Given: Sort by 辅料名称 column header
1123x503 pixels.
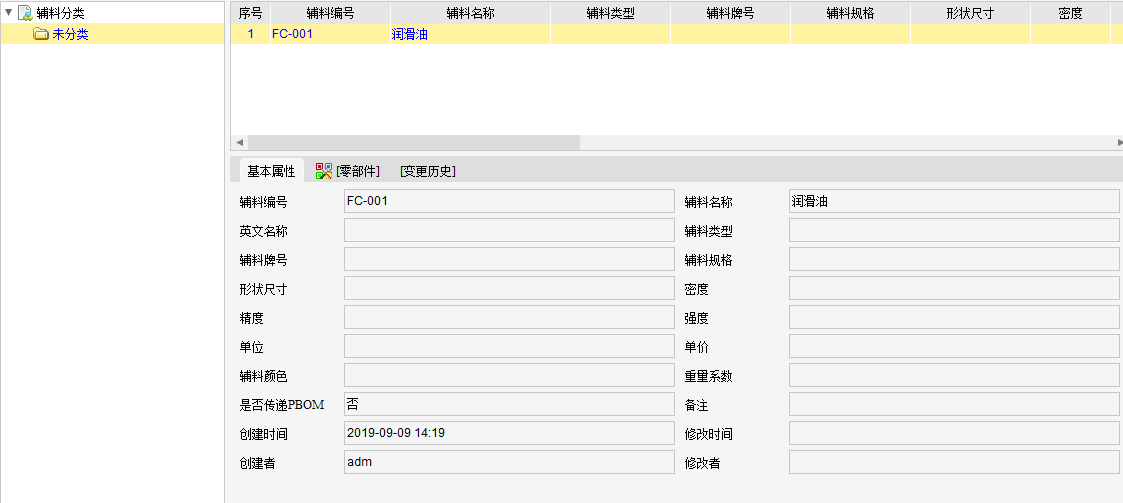Looking at the screenshot, I should [470, 12].
